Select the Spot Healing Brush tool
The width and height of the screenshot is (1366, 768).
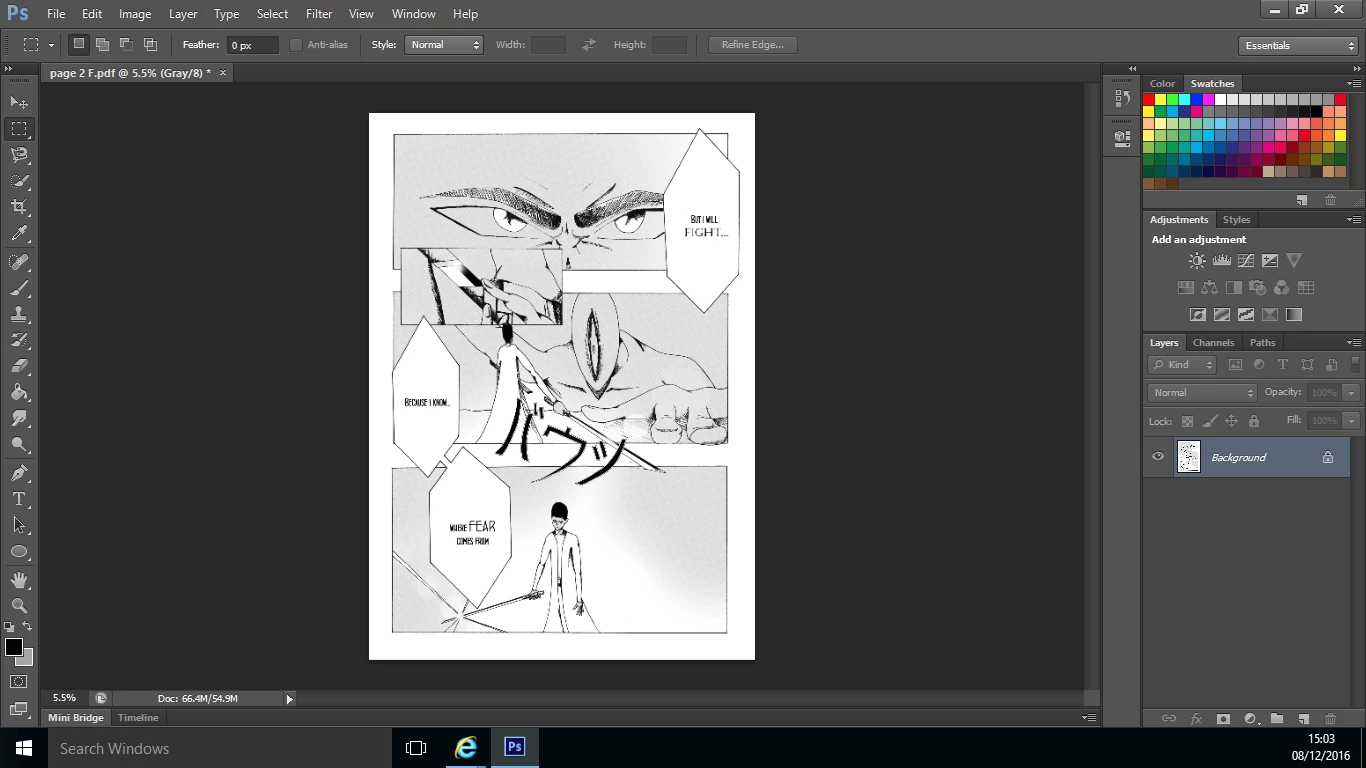[19, 262]
